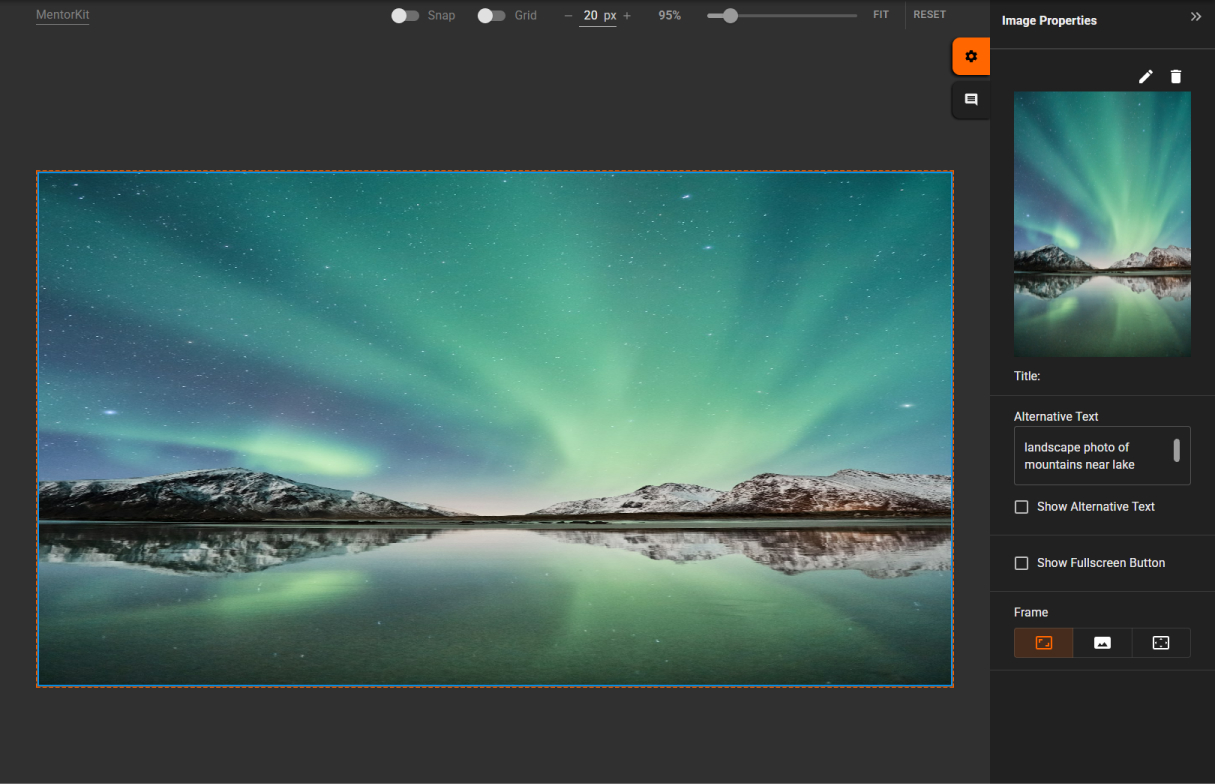Select the middle frame style with picture icon
The width and height of the screenshot is (1215, 784).
click(x=1102, y=643)
